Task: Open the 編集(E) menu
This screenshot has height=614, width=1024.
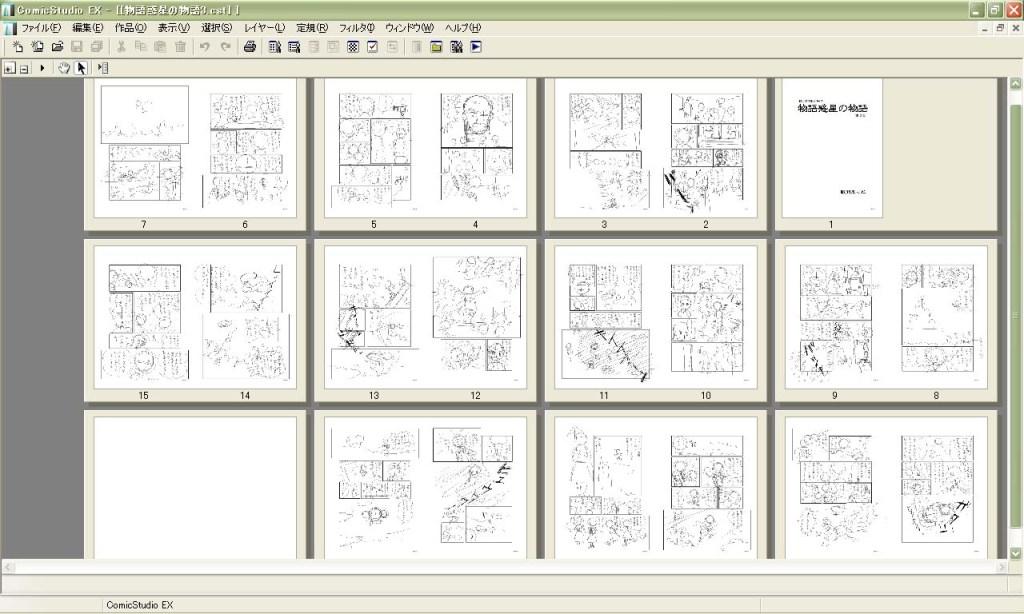Action: (x=88, y=27)
